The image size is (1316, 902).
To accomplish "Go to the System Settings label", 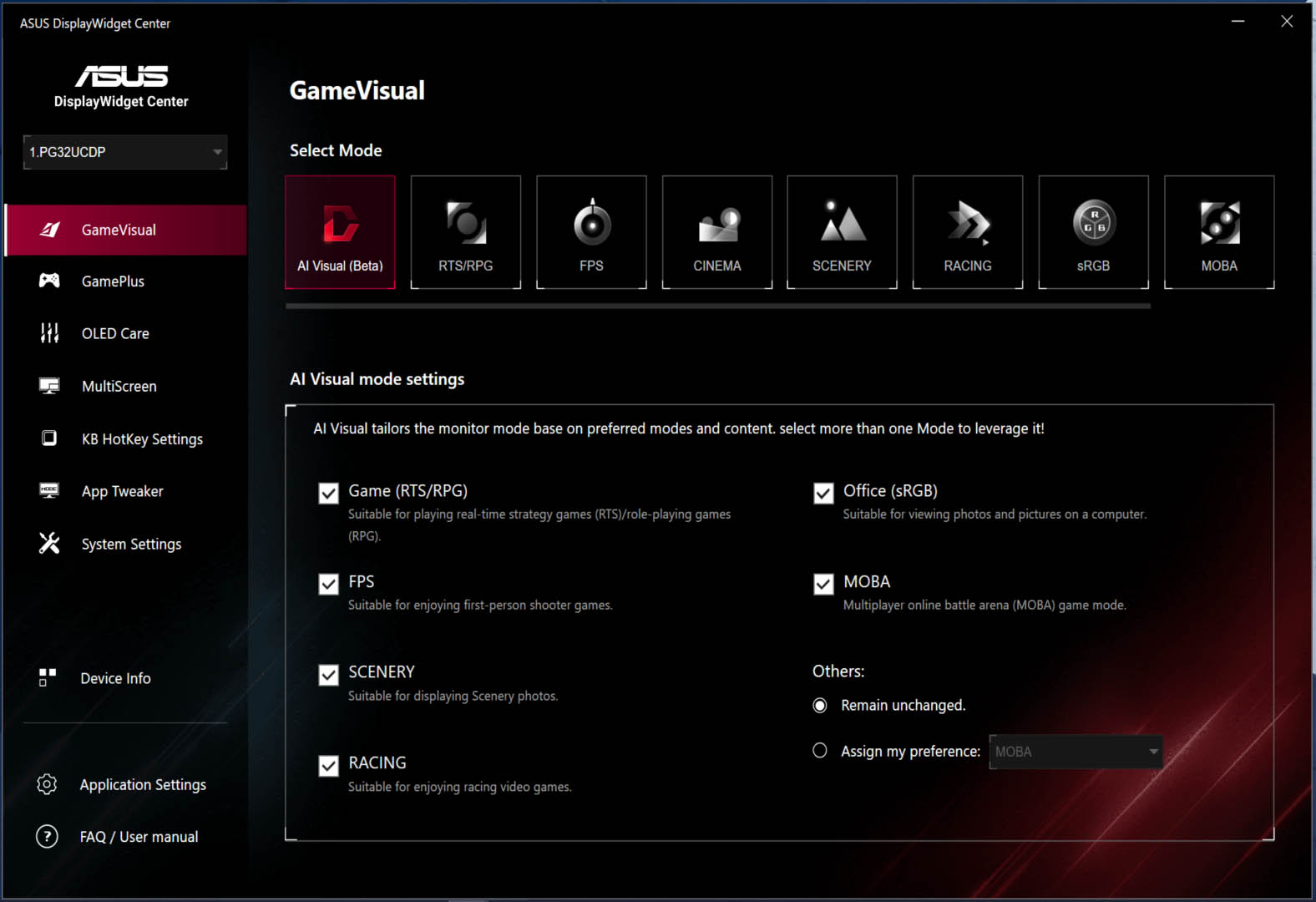I will pos(131,544).
